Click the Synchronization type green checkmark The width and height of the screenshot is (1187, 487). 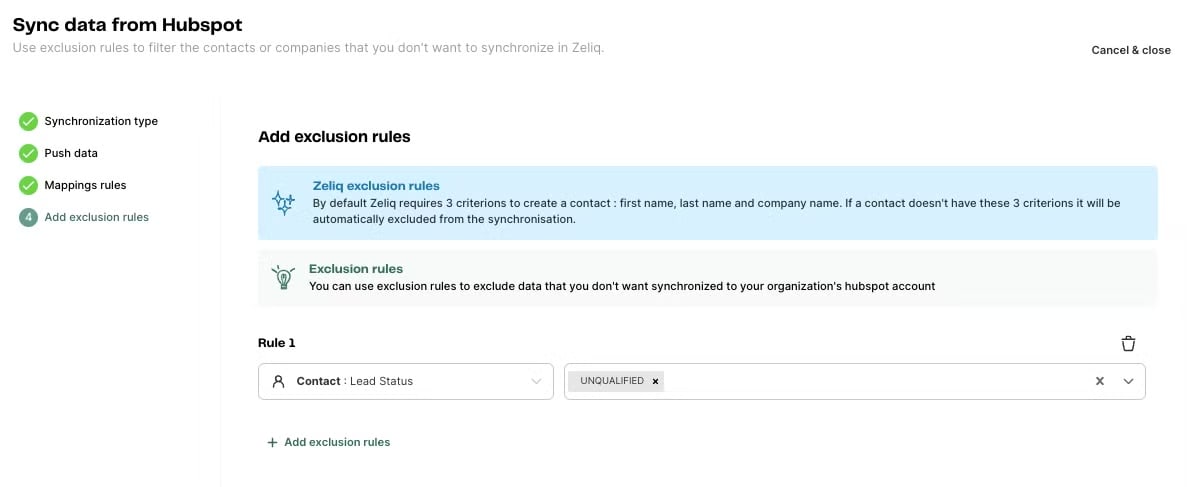coord(28,122)
